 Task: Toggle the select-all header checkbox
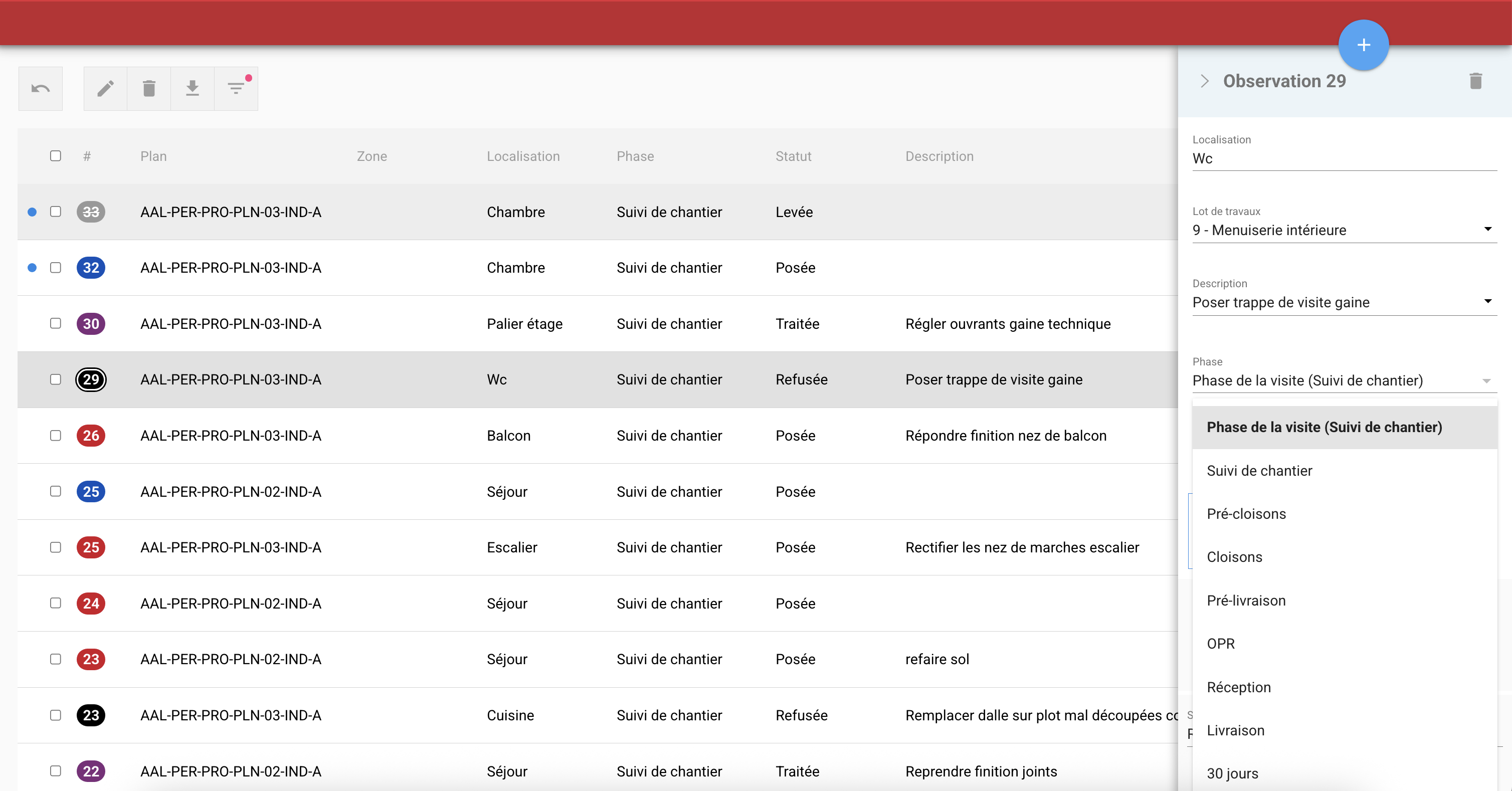click(x=56, y=156)
